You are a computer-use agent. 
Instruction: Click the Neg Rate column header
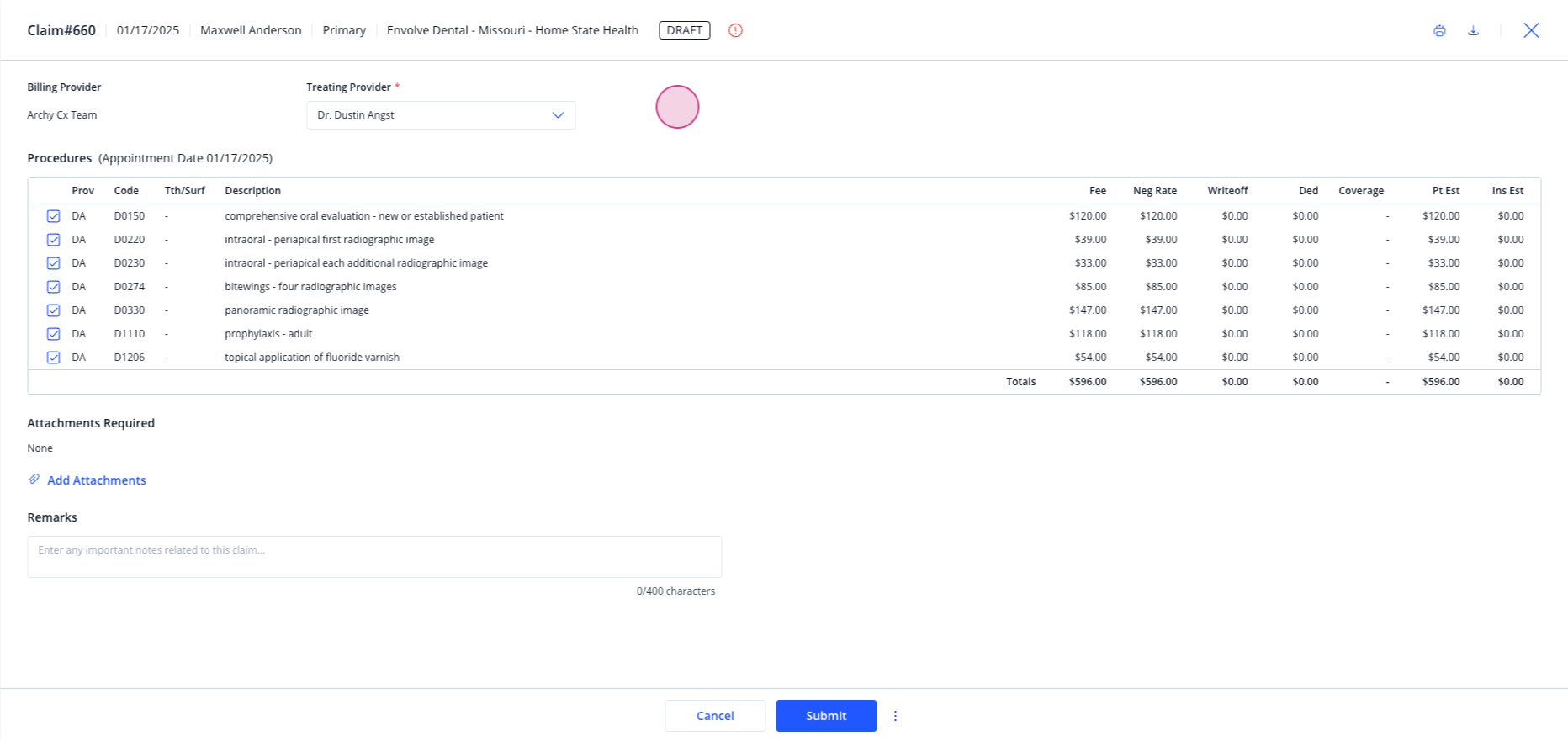coord(1155,191)
